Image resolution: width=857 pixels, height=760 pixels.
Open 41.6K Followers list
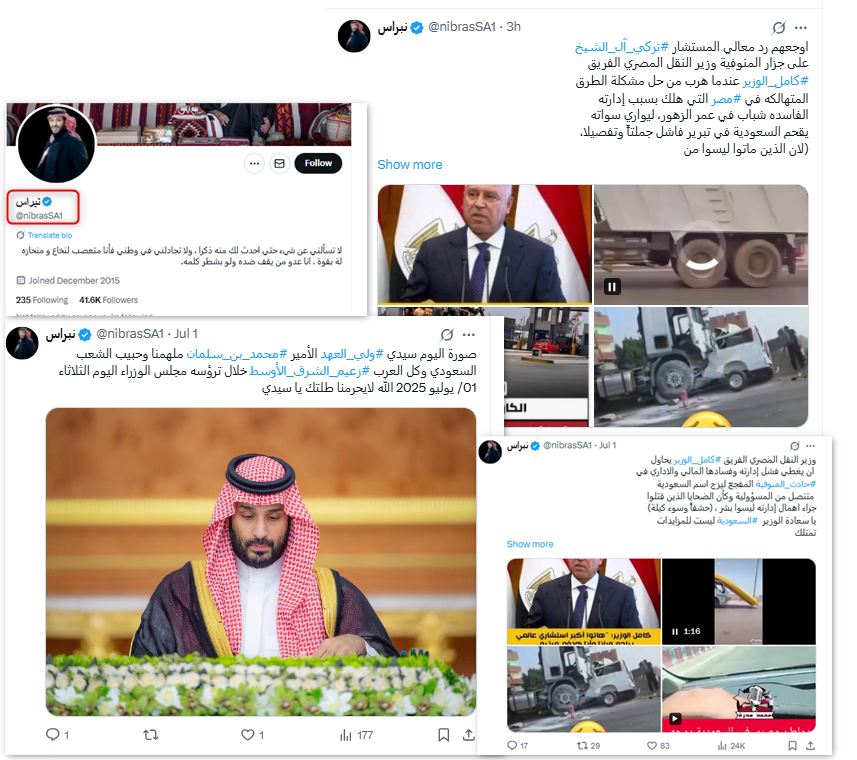pos(108,300)
